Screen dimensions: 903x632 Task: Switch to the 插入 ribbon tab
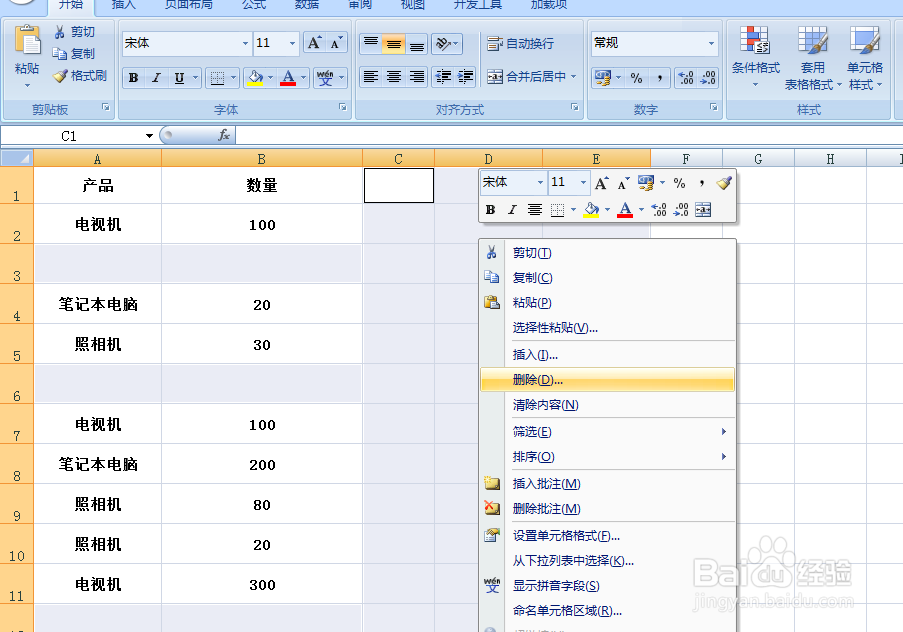tap(122, 8)
